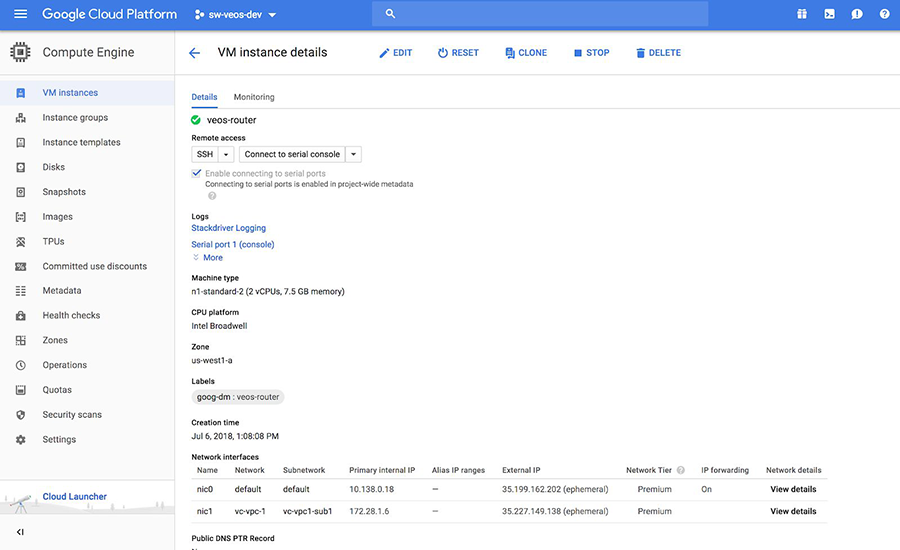Open Instance templates in the sidebar
This screenshot has width=900, height=550.
(82, 142)
